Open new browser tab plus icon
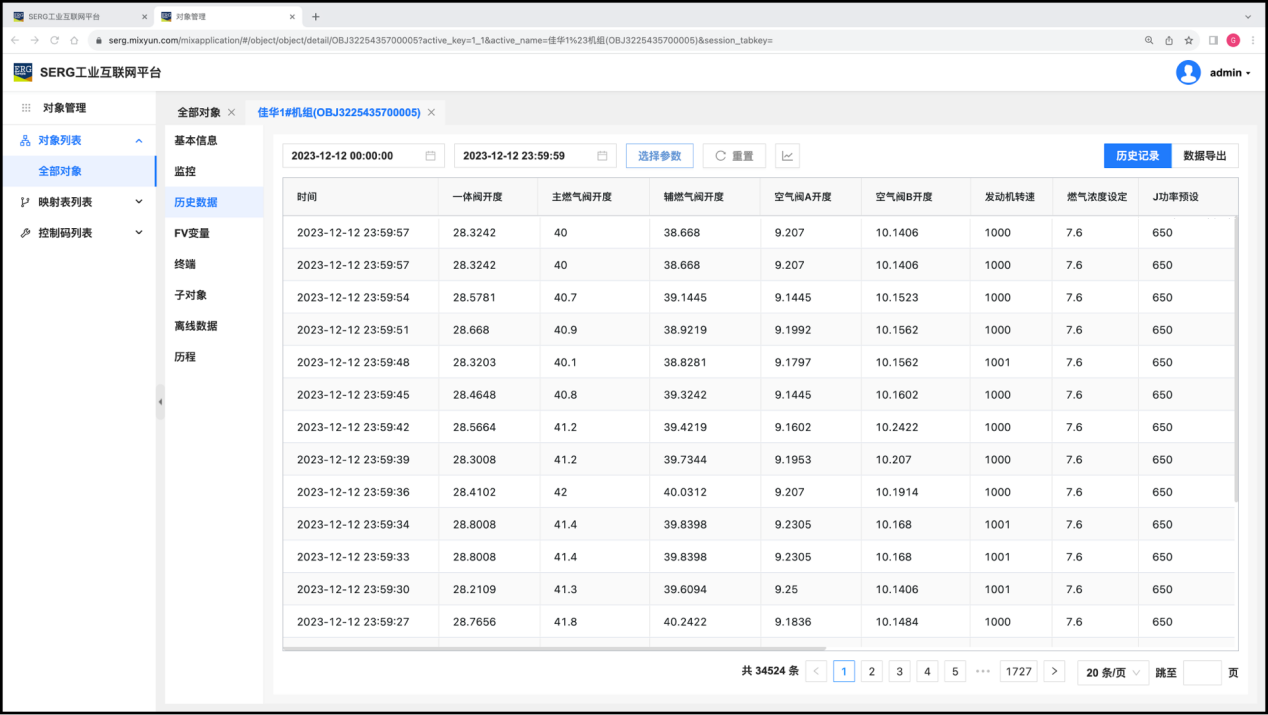Image resolution: width=1268 pixels, height=715 pixels. coord(316,17)
